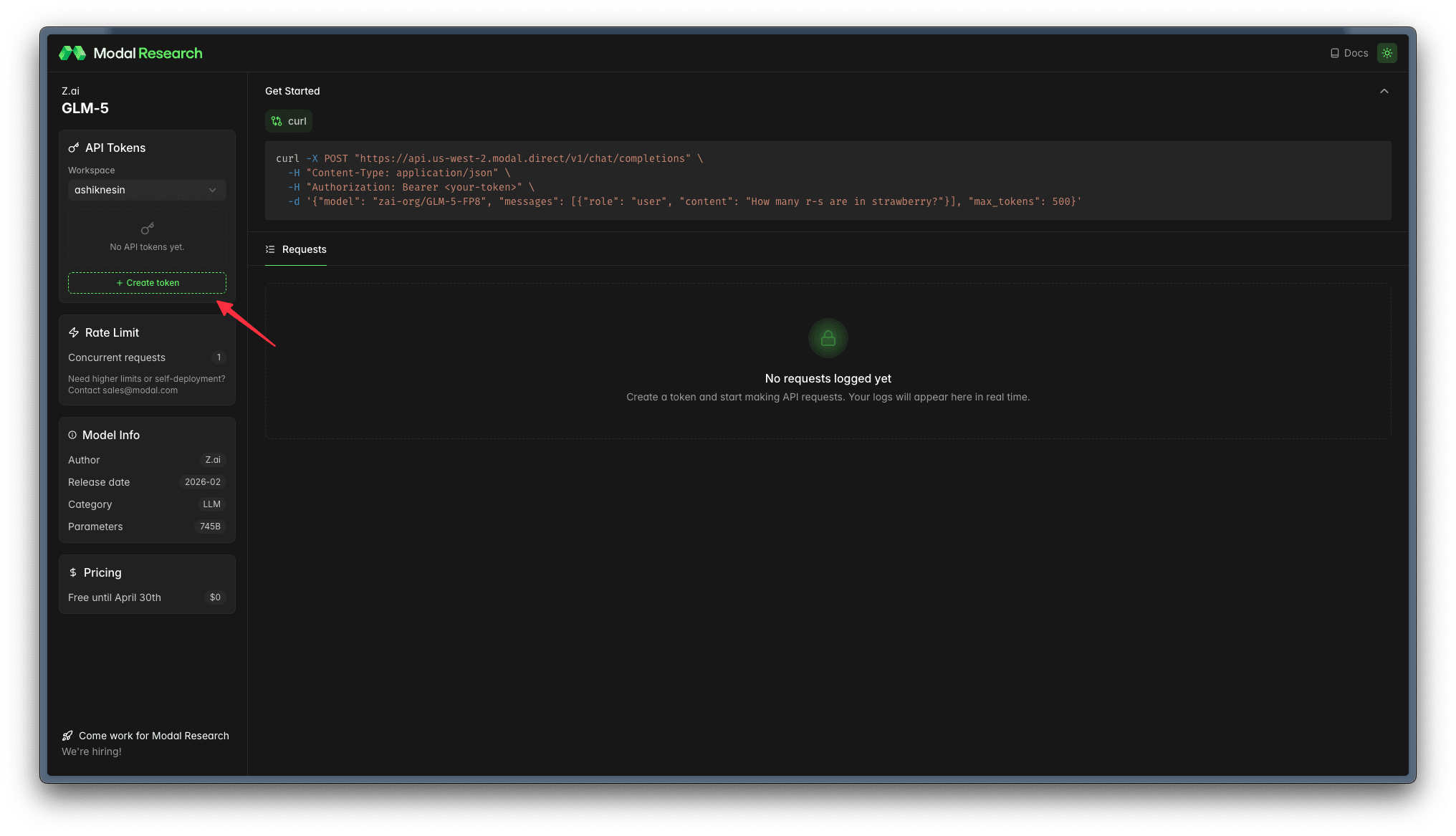Click the rocket icon near hiring link
The width and height of the screenshot is (1456, 836).
[67, 736]
